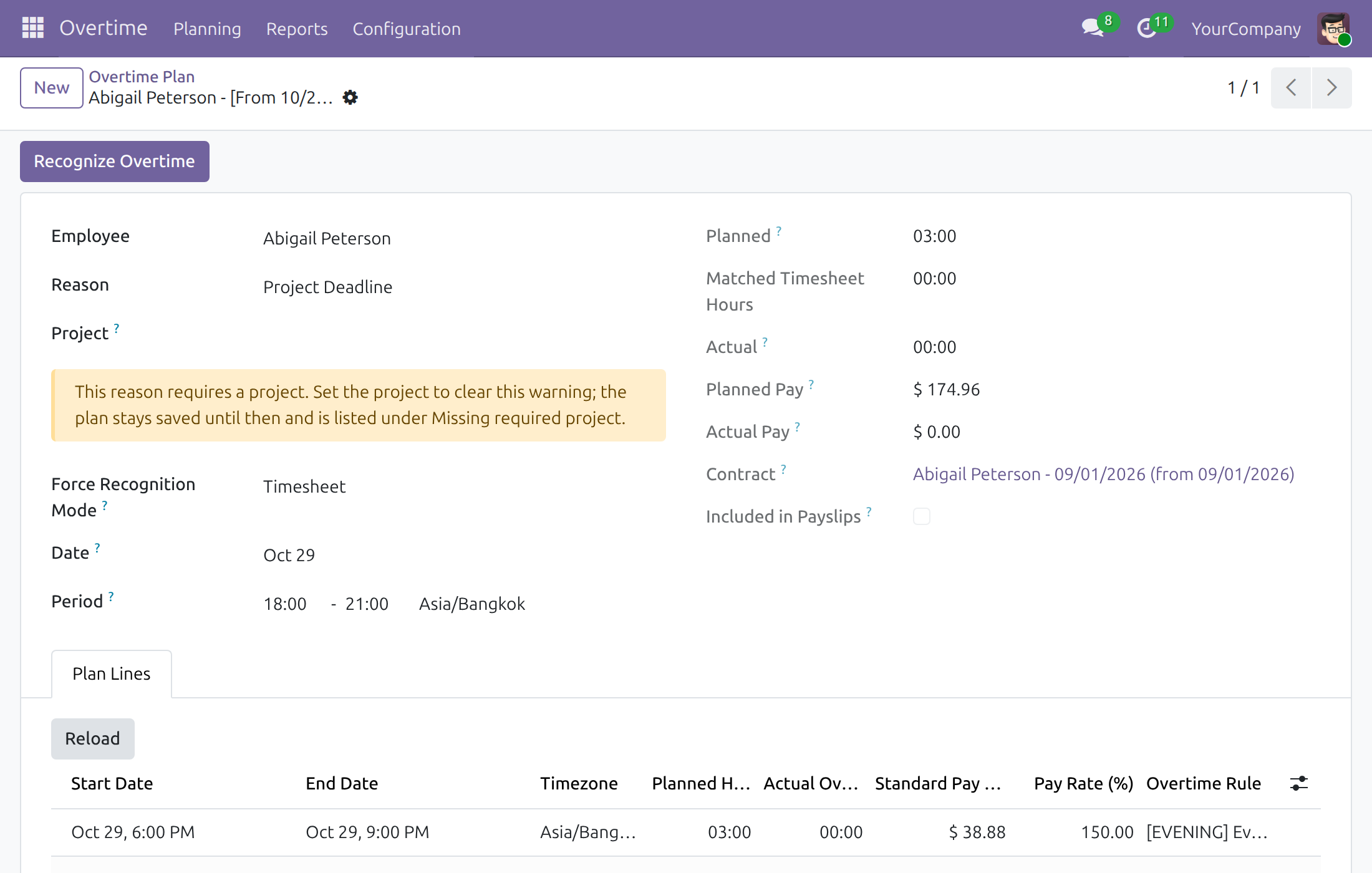Viewport: 1372px width, 873px height.
Task: Toggle Included in Payslips checkbox
Action: [x=921, y=516]
